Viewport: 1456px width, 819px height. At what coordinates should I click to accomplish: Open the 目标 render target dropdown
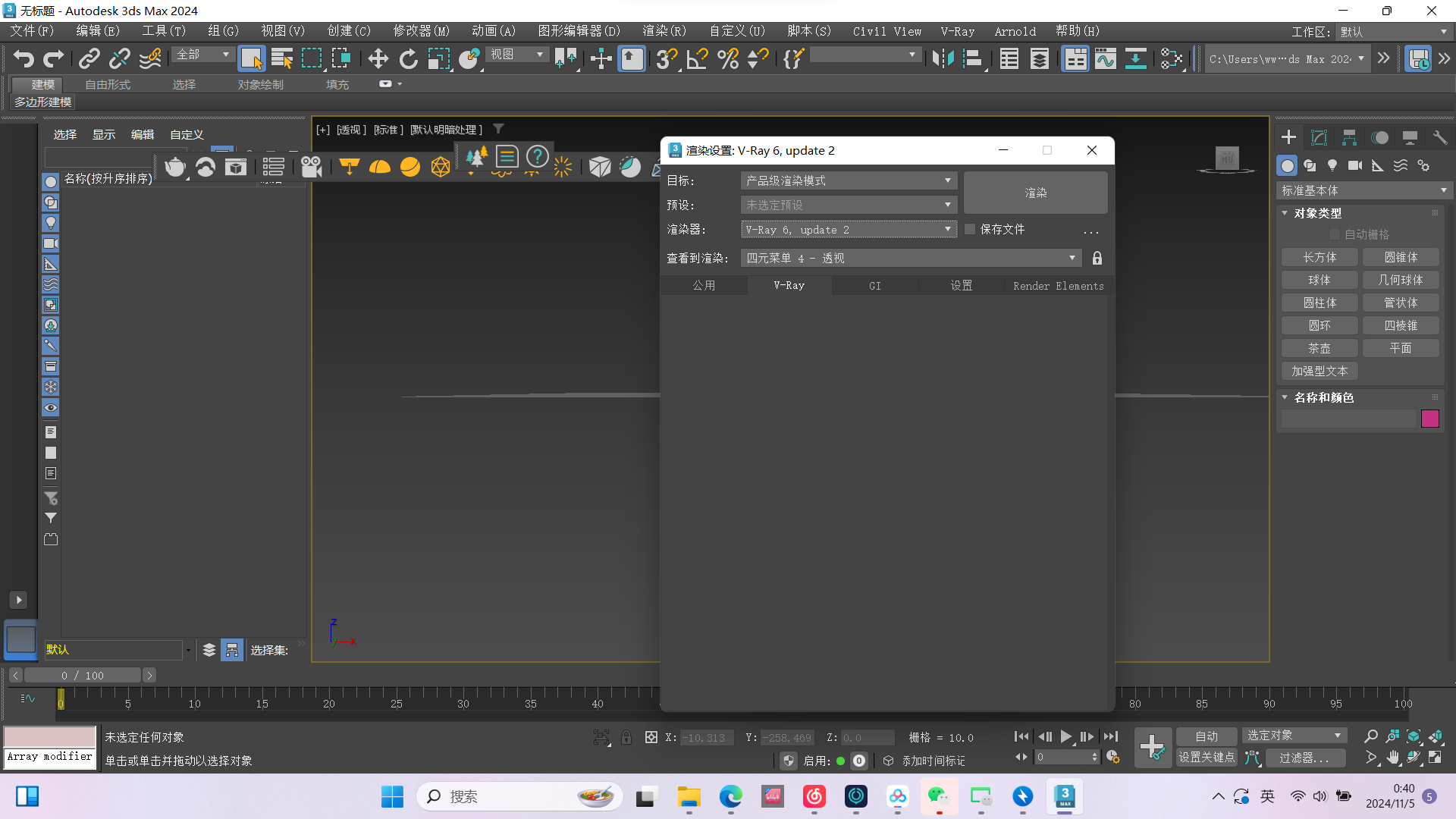pyautogui.click(x=946, y=180)
